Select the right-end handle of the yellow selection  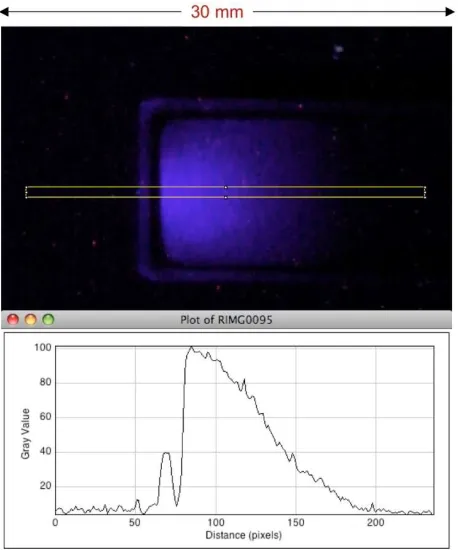[x=425, y=192]
